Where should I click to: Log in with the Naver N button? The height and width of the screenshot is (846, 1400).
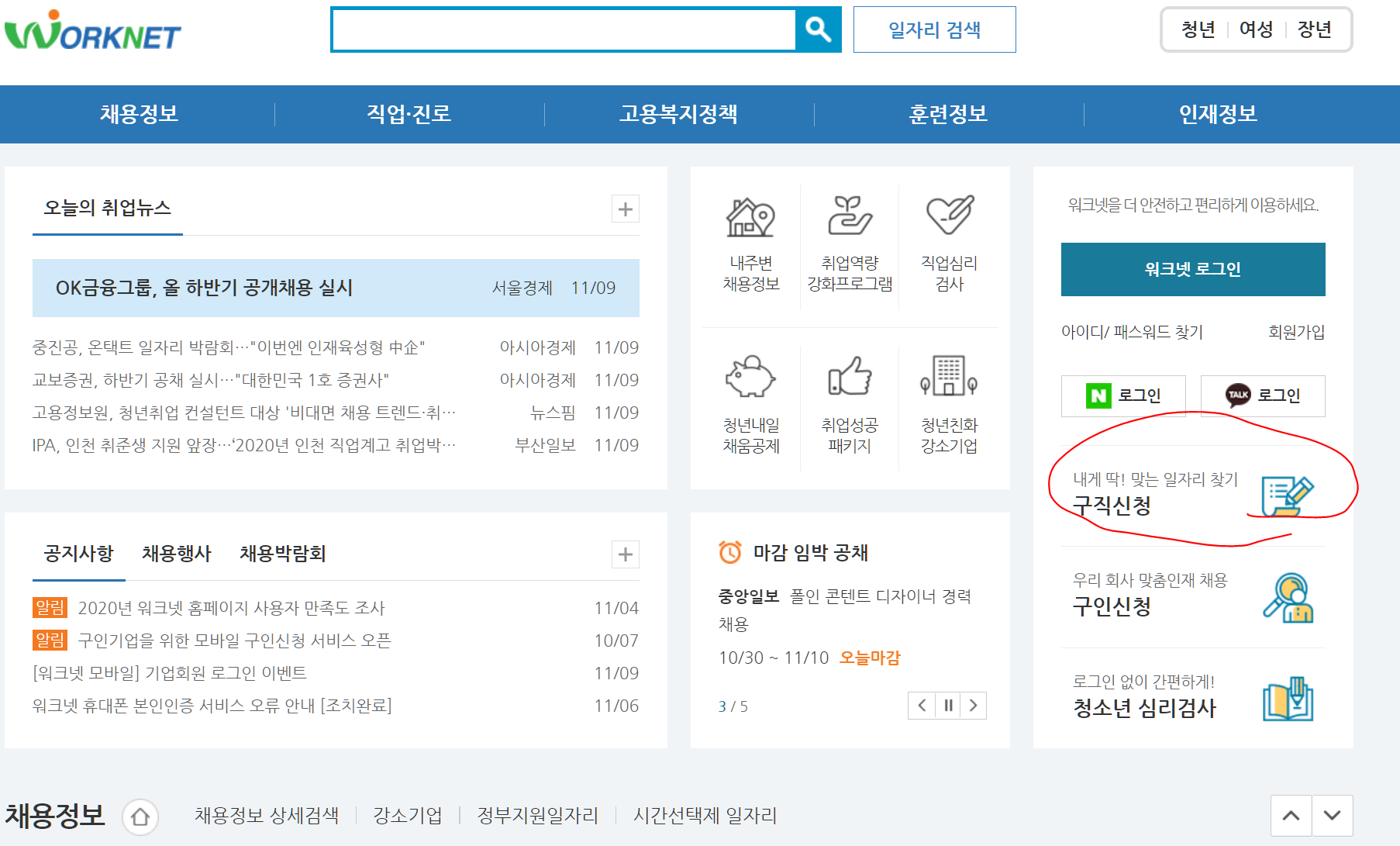click(x=1123, y=395)
